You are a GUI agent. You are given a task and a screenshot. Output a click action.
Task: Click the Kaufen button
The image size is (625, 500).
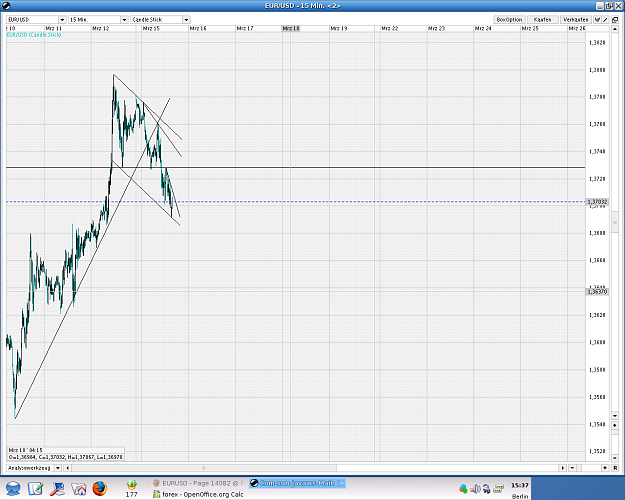(x=542, y=20)
